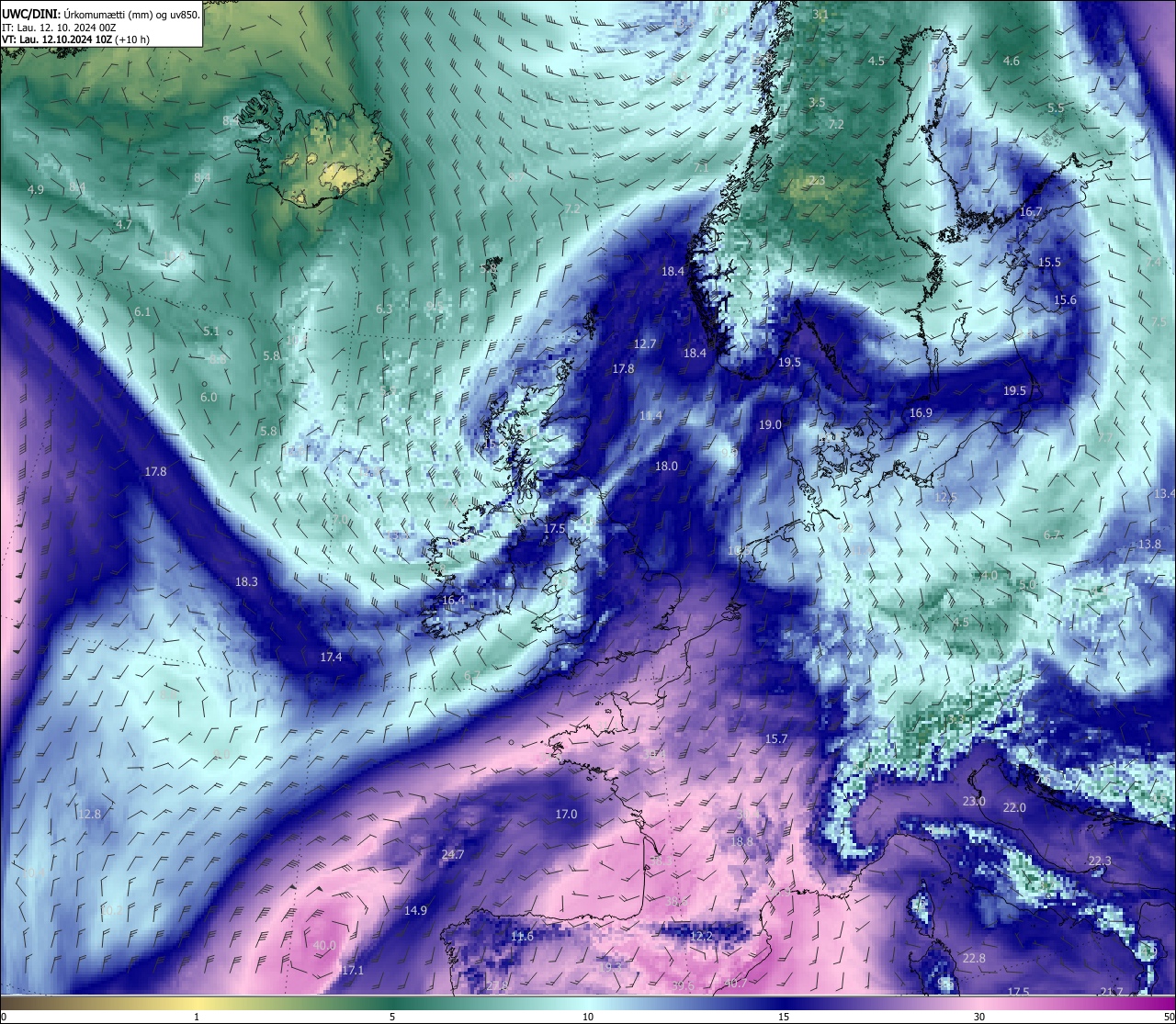Click the 12.7 value label
Image resolution: width=1176 pixels, height=1024 pixels.
point(645,343)
